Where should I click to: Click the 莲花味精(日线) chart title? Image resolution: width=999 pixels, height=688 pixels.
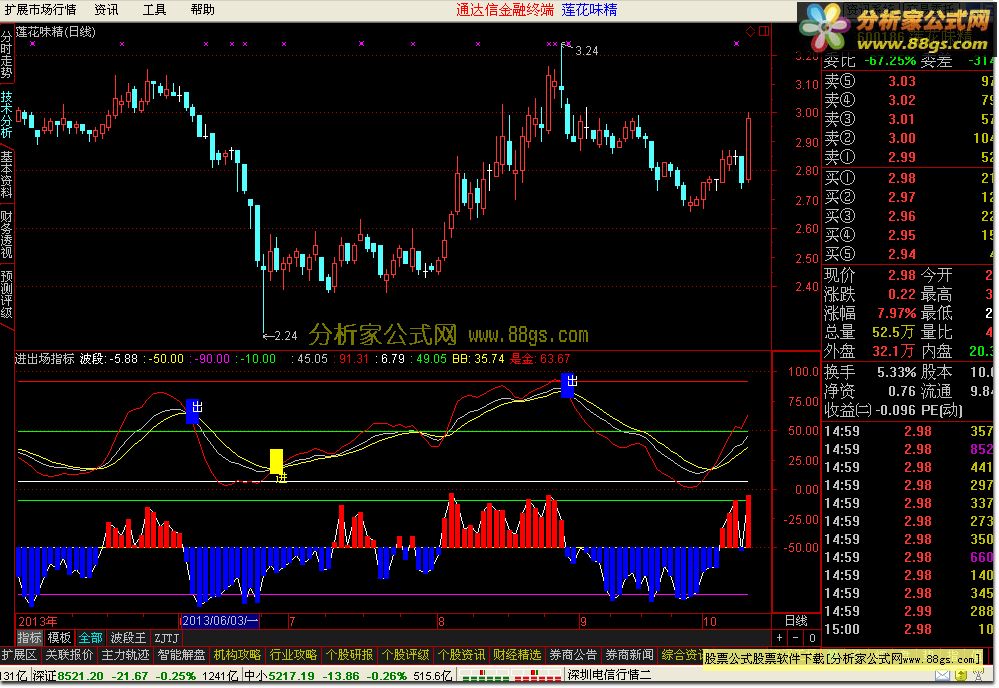coord(55,32)
